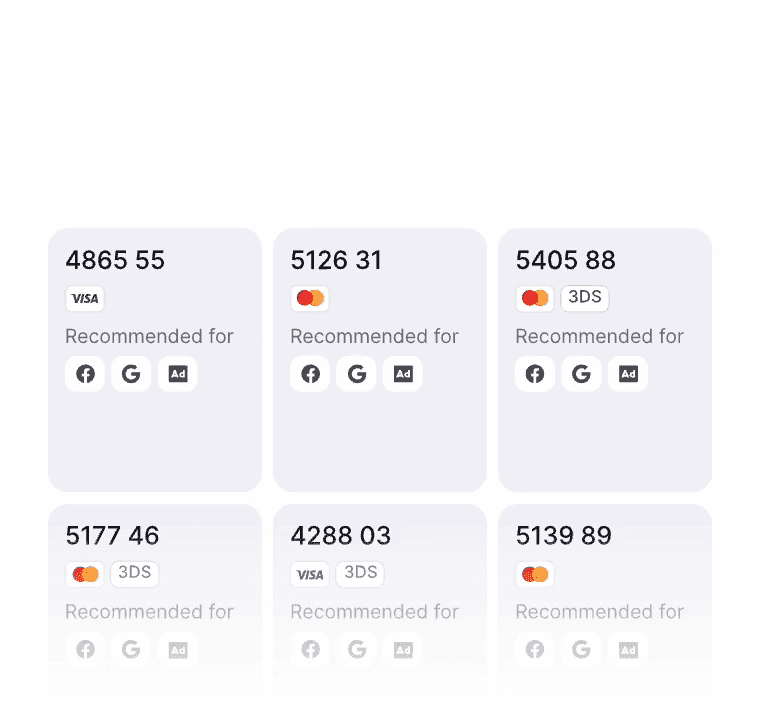Click Mastercard logo on card 5126 31
760x720 pixels.
tap(310, 298)
